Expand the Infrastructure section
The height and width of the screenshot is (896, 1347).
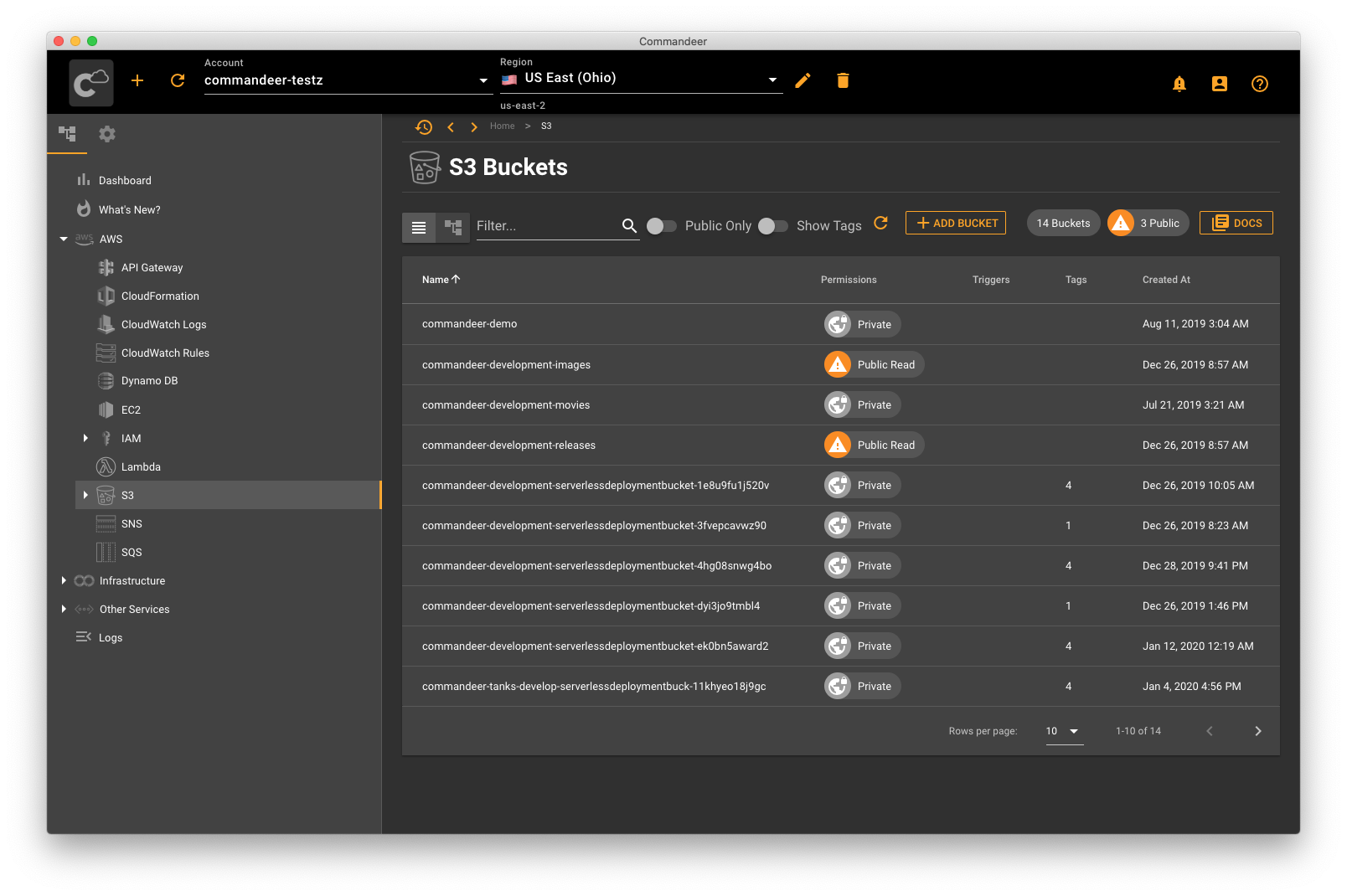(x=64, y=580)
